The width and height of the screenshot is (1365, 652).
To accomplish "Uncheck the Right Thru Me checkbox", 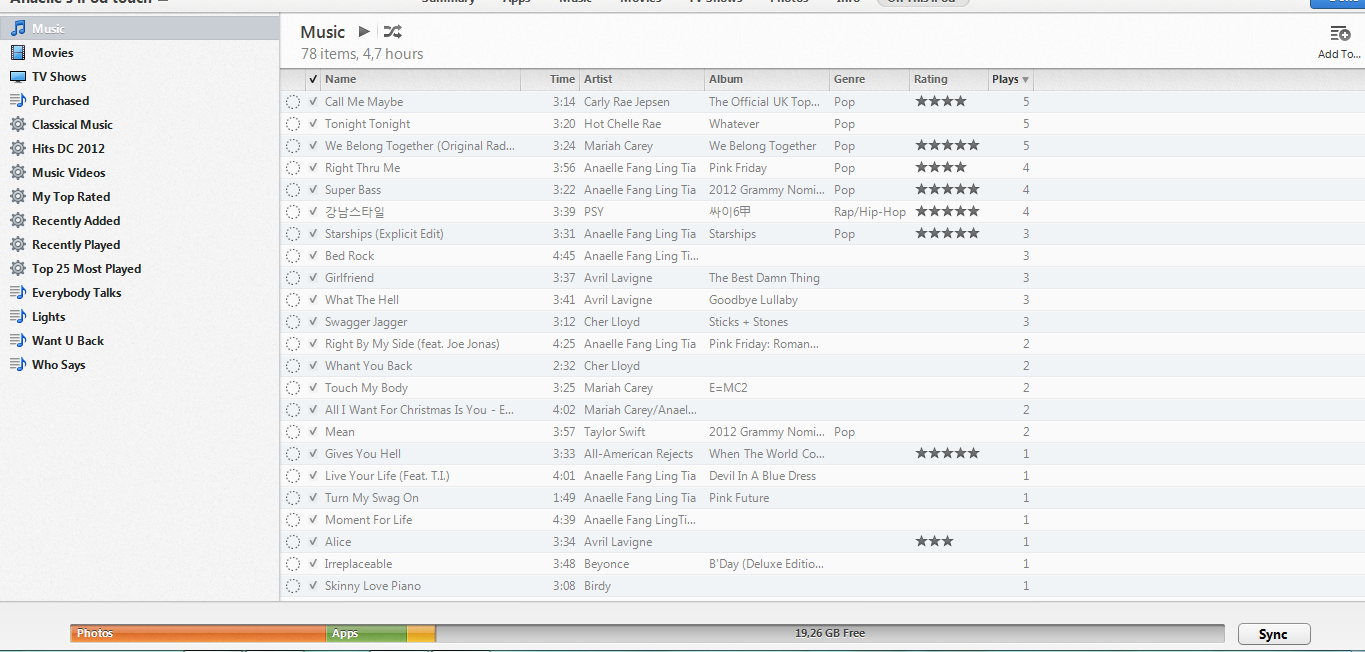I will coord(314,168).
